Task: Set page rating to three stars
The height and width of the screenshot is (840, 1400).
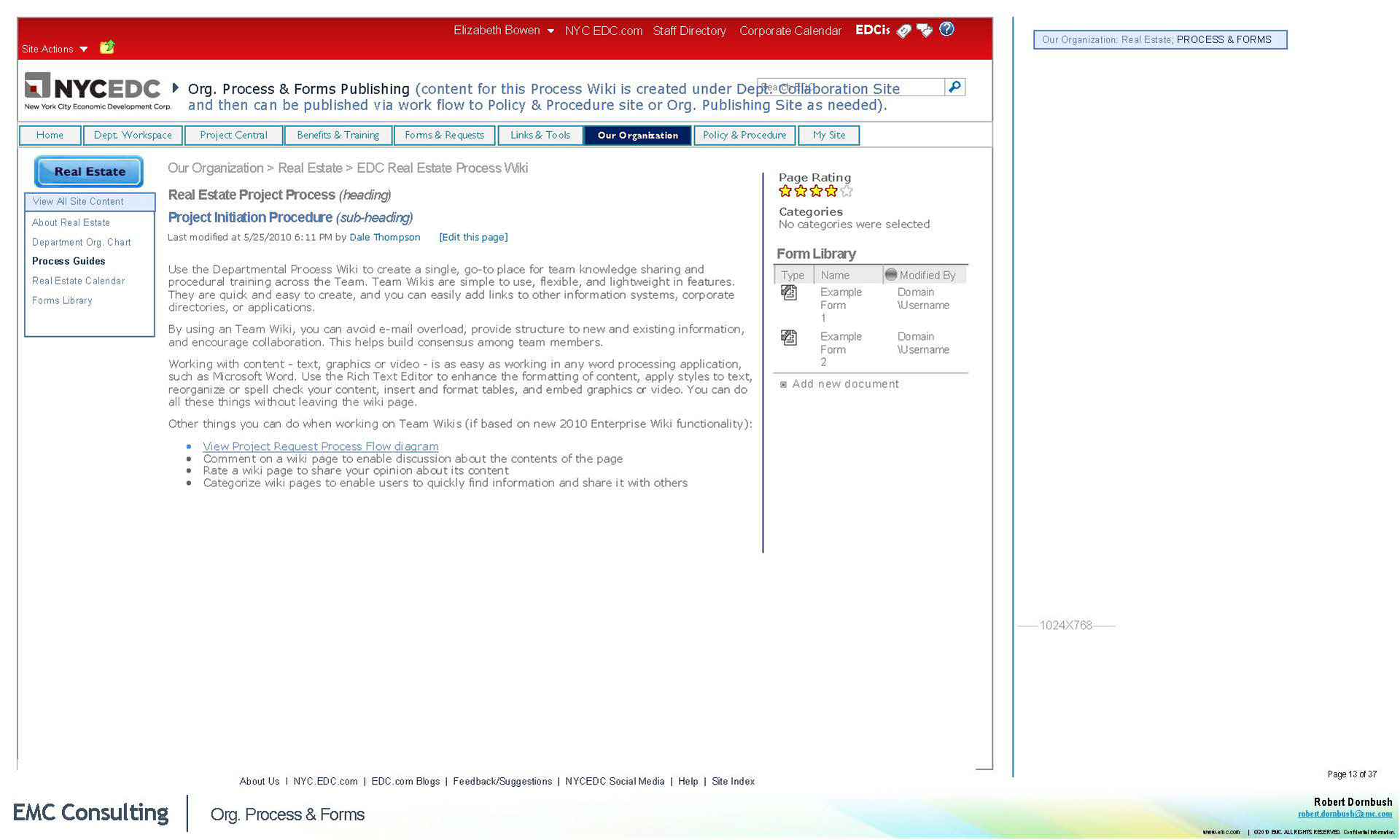Action: point(816,191)
